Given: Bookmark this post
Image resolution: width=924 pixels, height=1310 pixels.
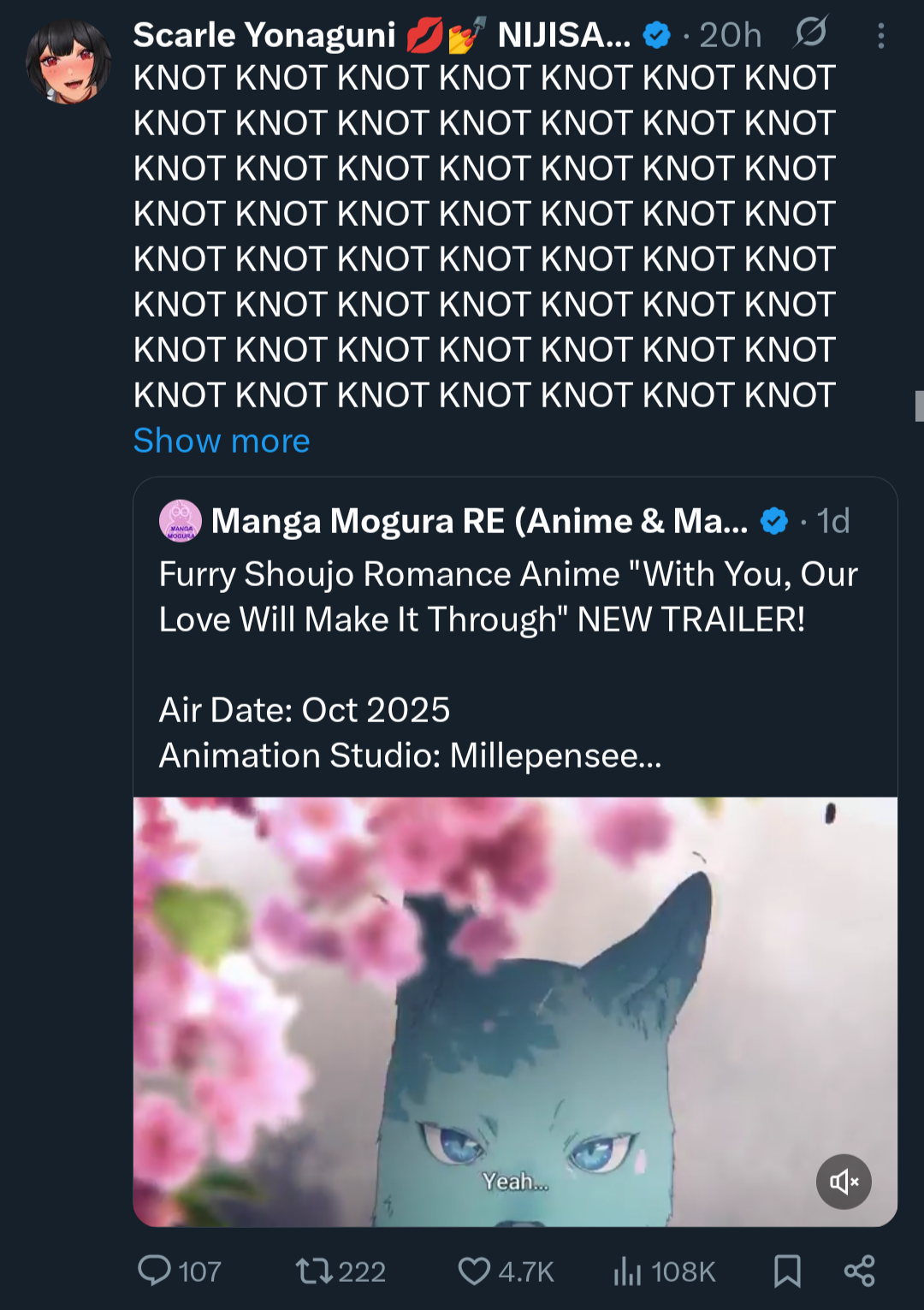Looking at the screenshot, I should pyautogui.click(x=787, y=1271).
